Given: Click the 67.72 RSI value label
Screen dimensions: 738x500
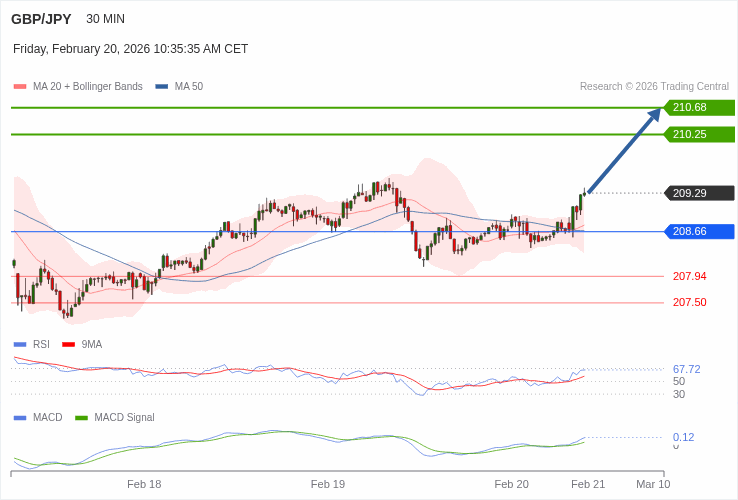Looking at the screenshot, I should pyautogui.click(x=686, y=369).
